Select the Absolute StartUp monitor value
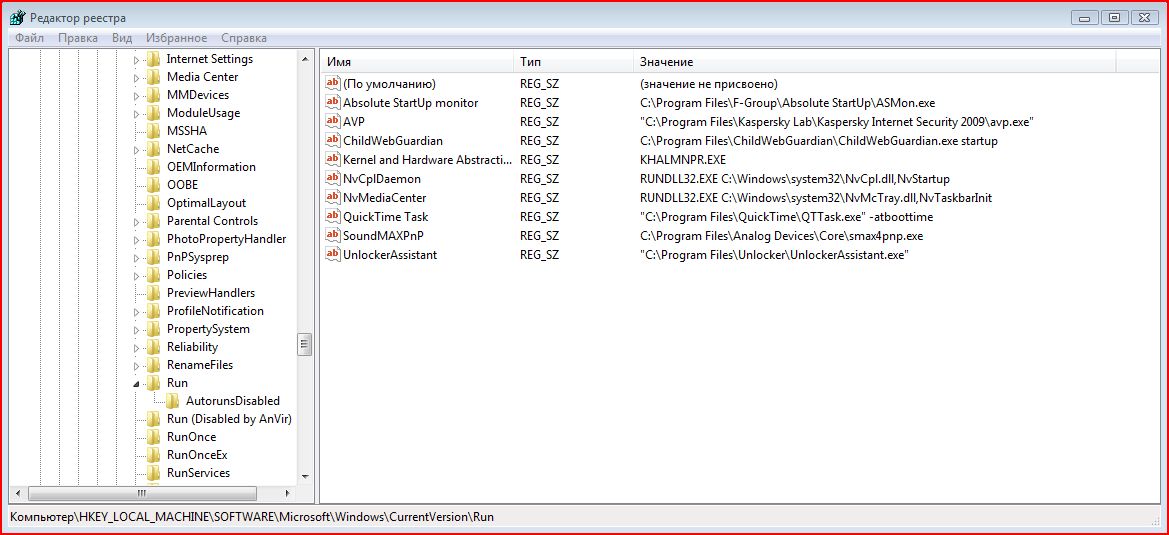Viewport: 1169px width, 535px height. [410, 102]
